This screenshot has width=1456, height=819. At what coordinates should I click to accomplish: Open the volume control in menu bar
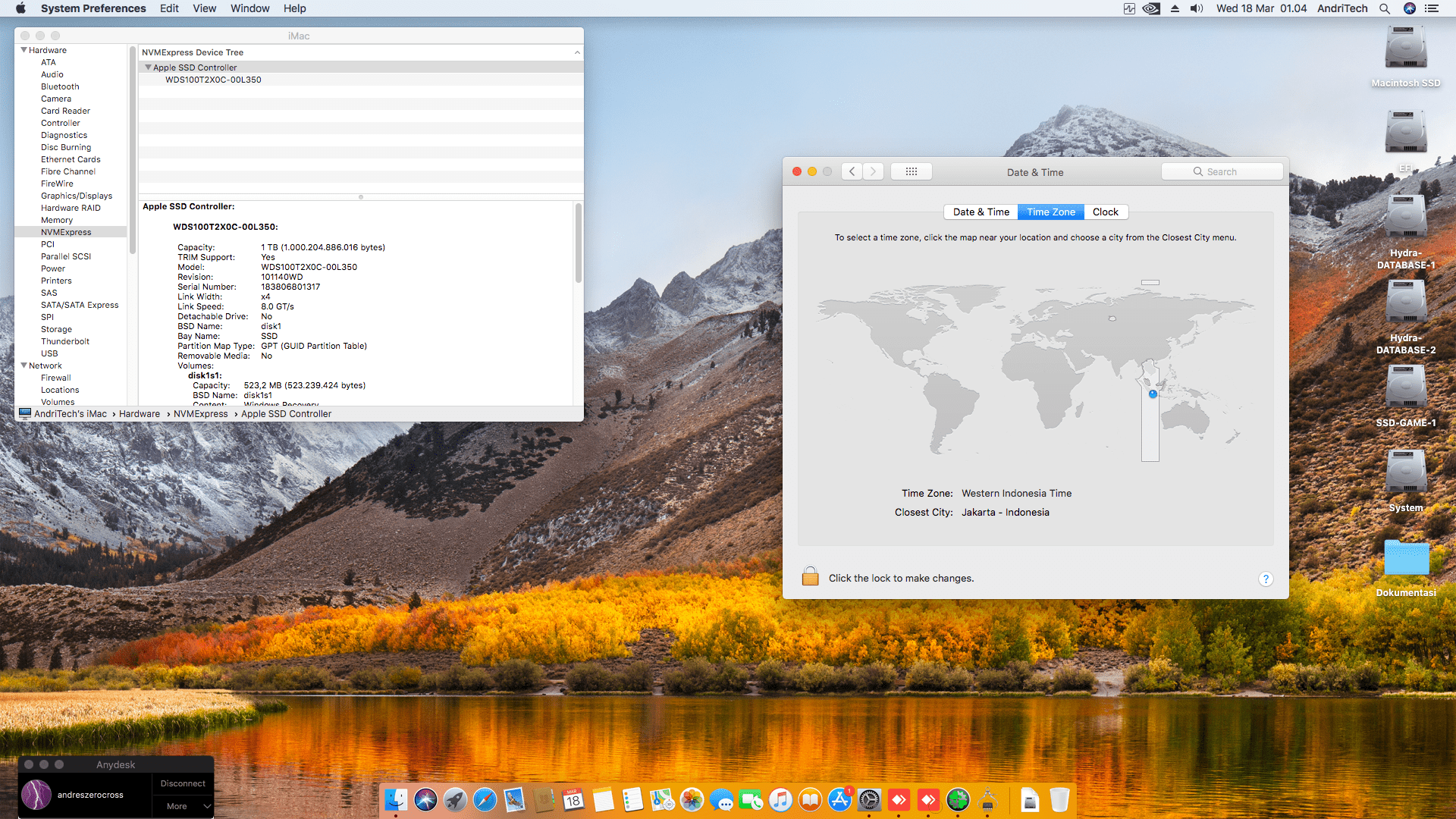(1197, 8)
